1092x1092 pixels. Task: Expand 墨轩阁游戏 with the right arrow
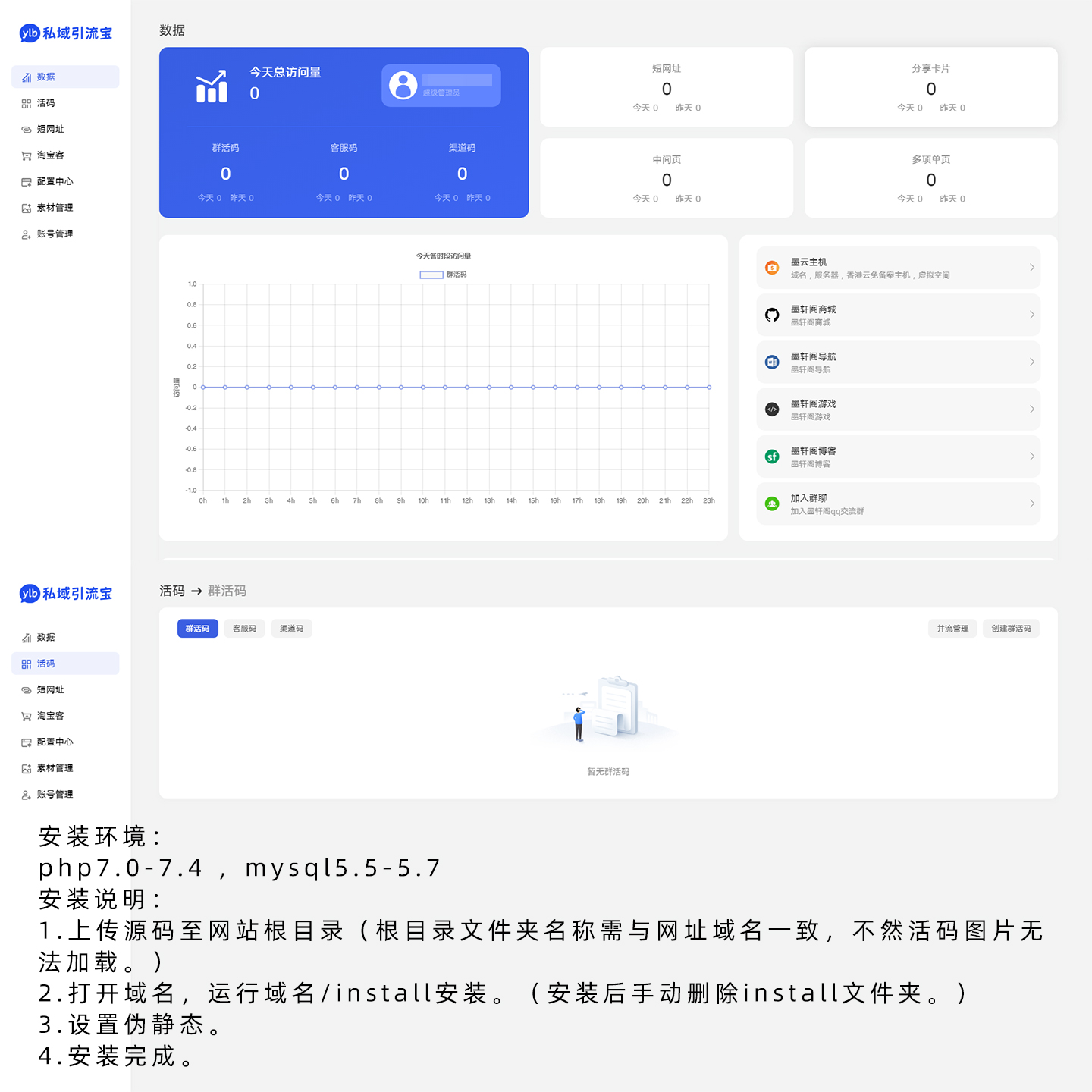click(1031, 409)
